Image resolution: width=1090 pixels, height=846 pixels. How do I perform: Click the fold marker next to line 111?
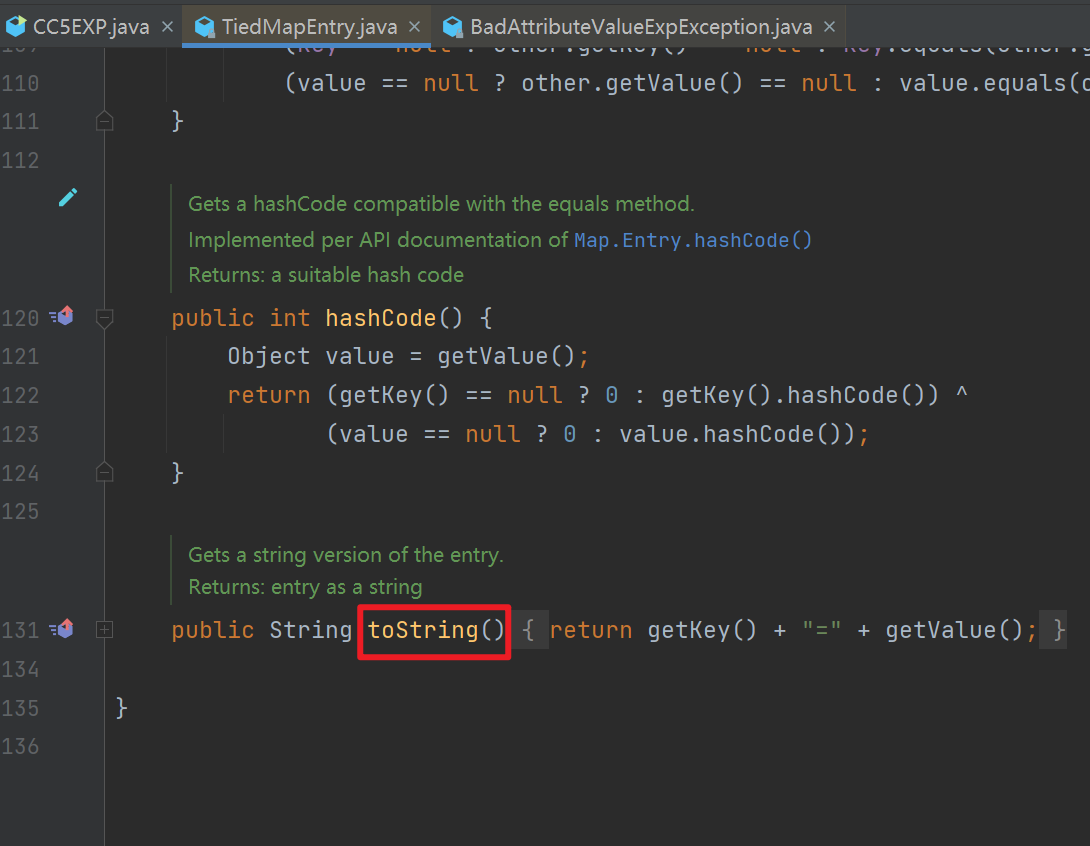click(x=104, y=121)
